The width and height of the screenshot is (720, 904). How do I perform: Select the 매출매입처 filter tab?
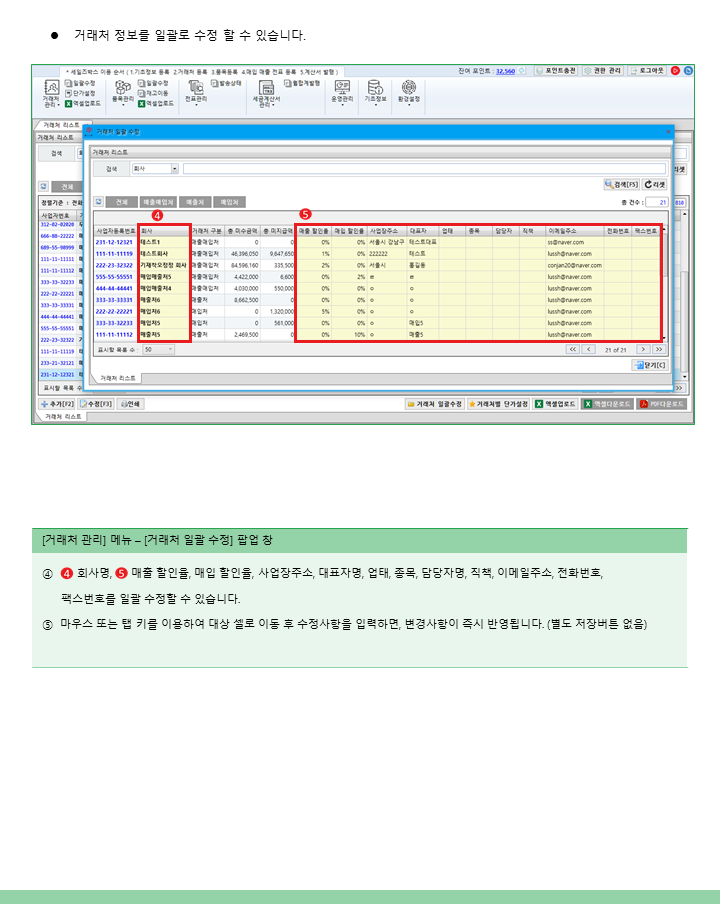(x=158, y=202)
